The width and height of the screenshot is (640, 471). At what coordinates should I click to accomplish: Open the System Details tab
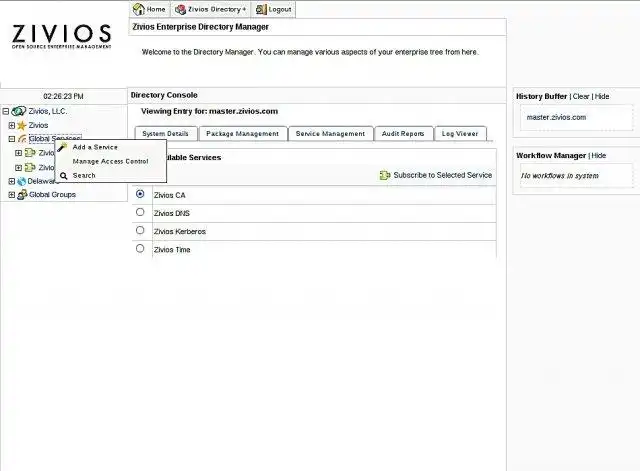coord(166,134)
